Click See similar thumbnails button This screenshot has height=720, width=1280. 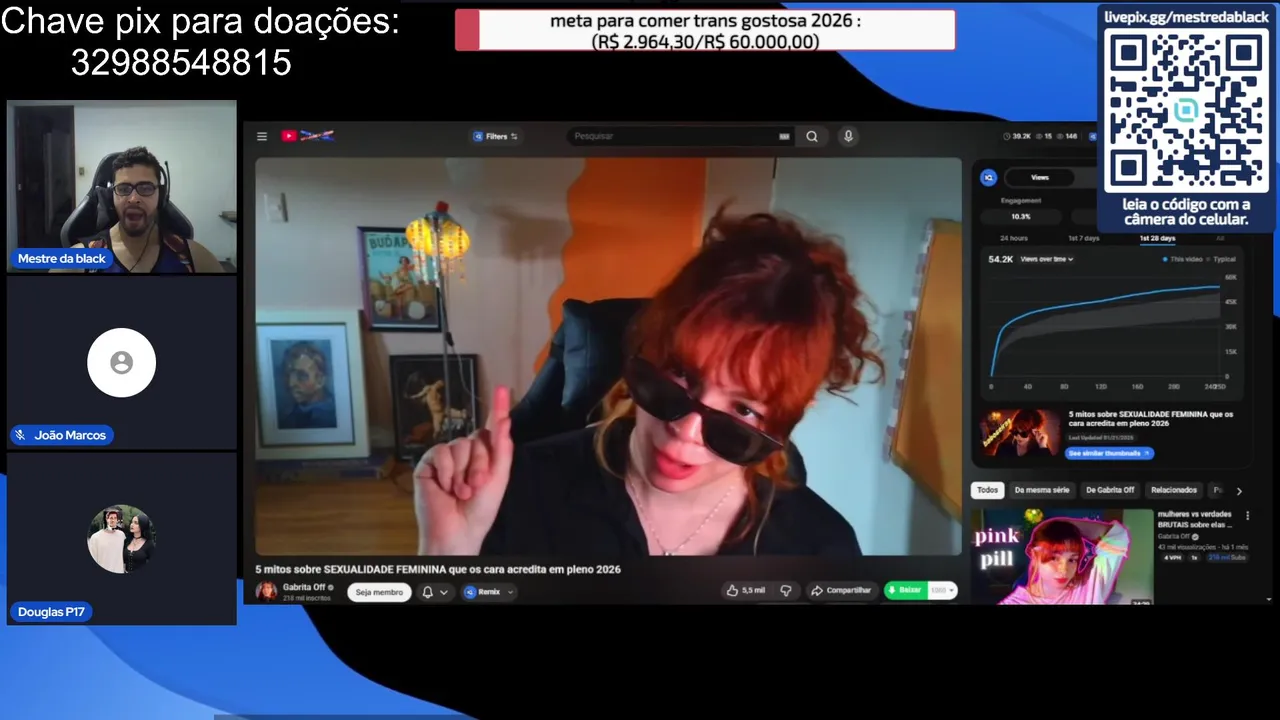[1109, 453]
